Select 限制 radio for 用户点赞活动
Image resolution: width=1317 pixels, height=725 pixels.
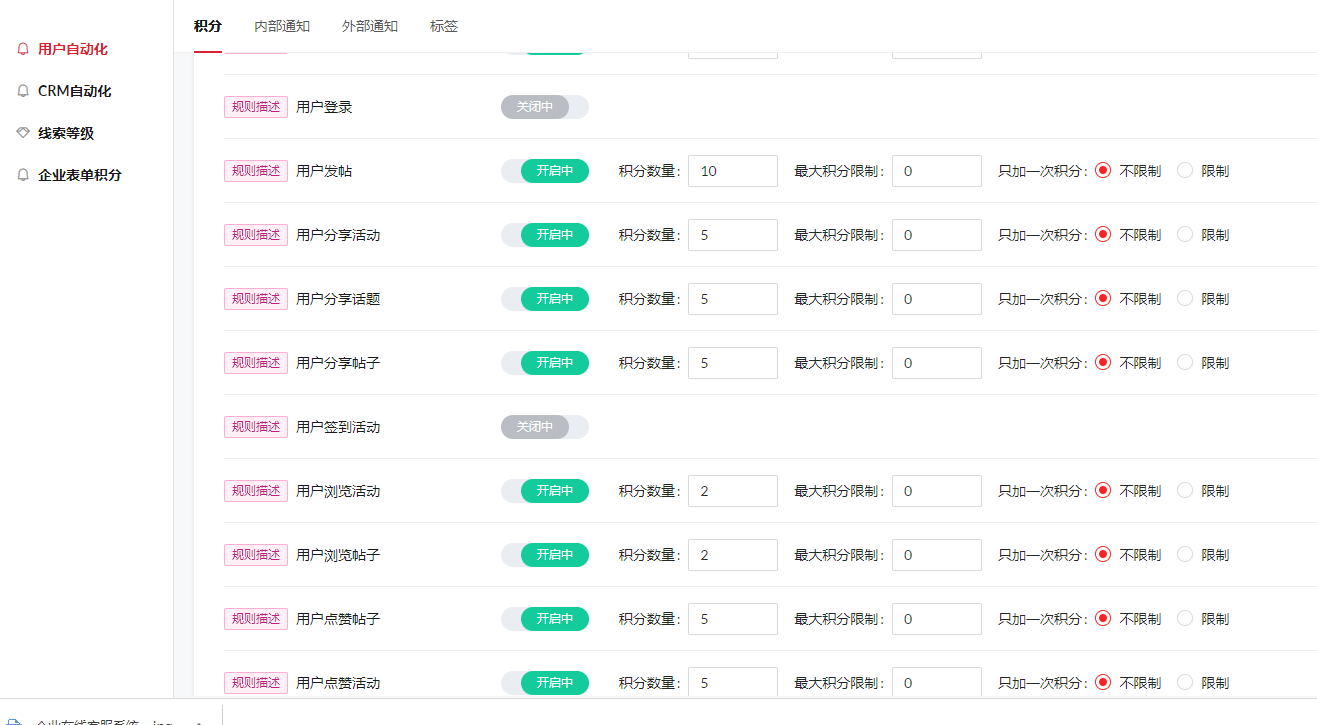pyautogui.click(x=1185, y=683)
